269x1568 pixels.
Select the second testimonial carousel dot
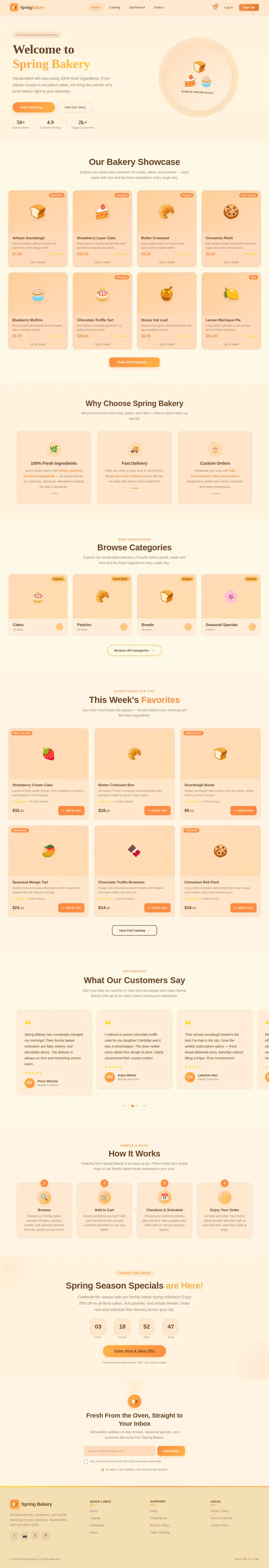coord(136,1106)
